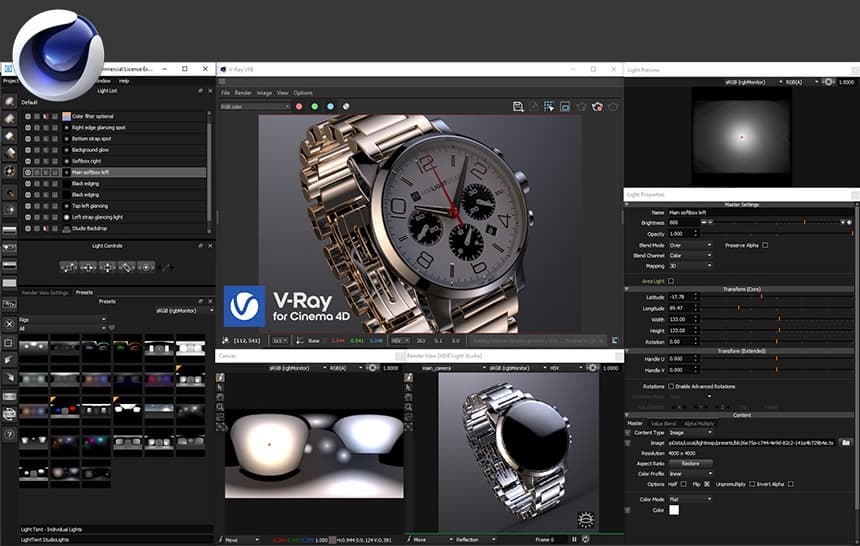860x546 pixels.
Task: Open the white Color swatch picker
Action: pos(674,510)
